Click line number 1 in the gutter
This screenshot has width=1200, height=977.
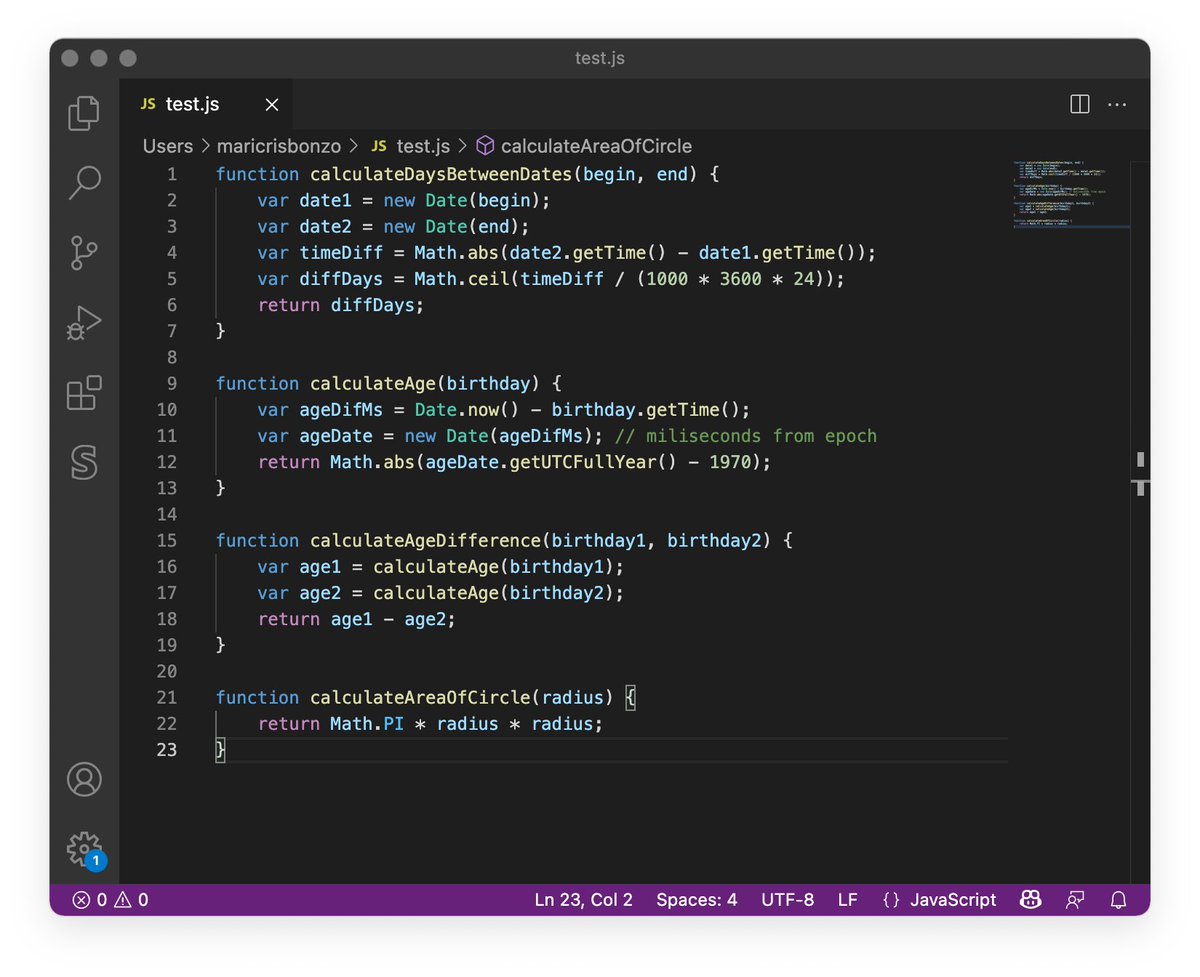tap(171, 174)
